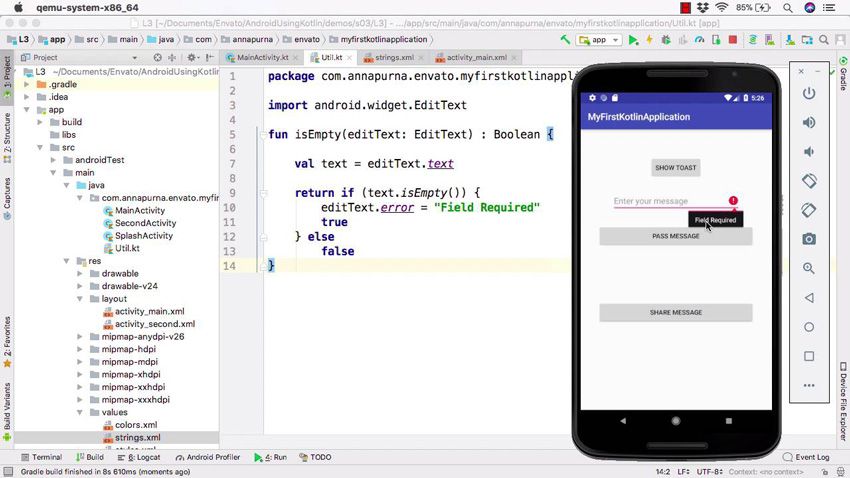The width and height of the screenshot is (850, 478).
Task: Open the Logcat tool window
Action: click(143, 457)
